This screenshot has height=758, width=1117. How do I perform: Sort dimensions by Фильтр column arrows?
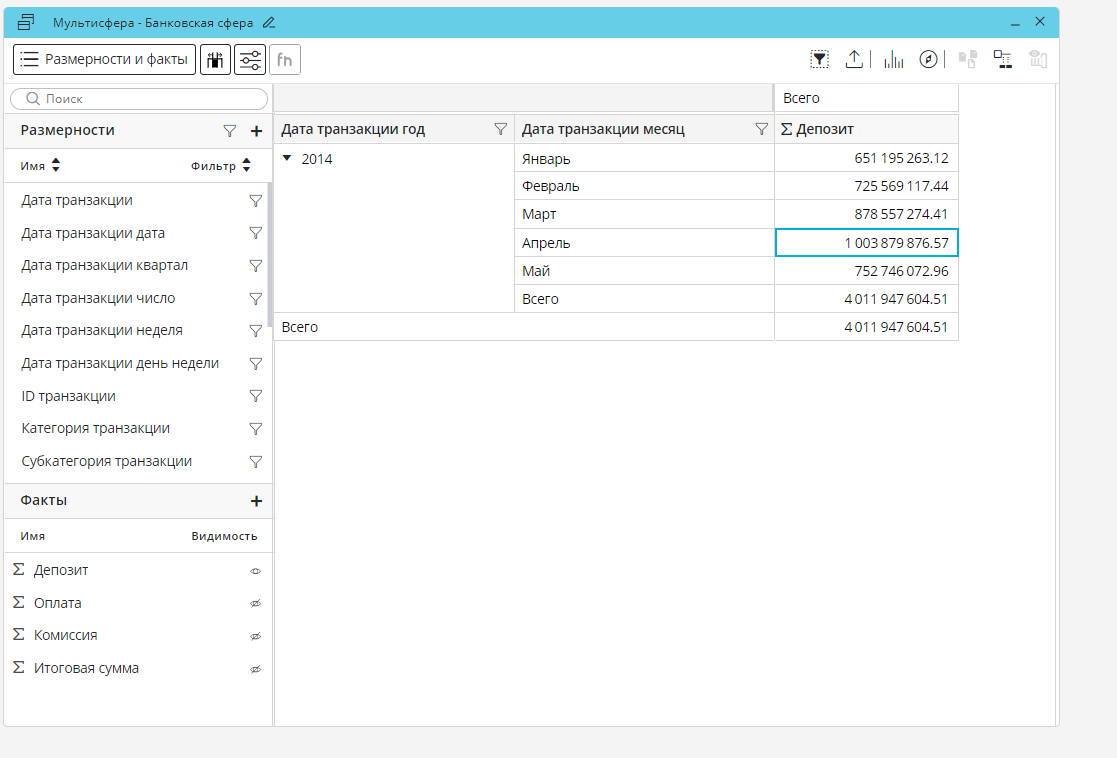point(246,166)
